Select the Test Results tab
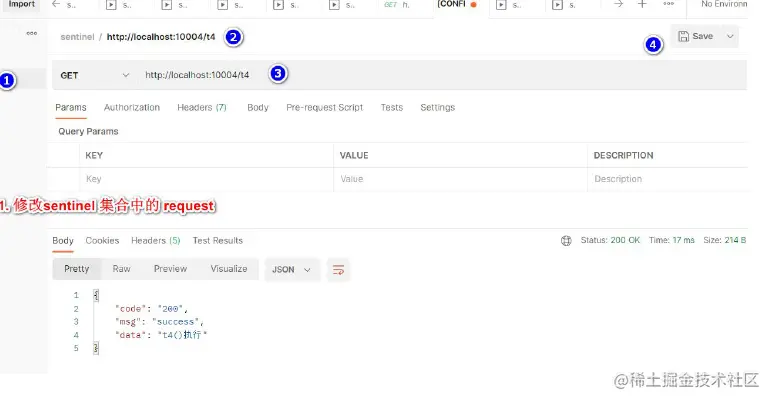 pos(217,241)
